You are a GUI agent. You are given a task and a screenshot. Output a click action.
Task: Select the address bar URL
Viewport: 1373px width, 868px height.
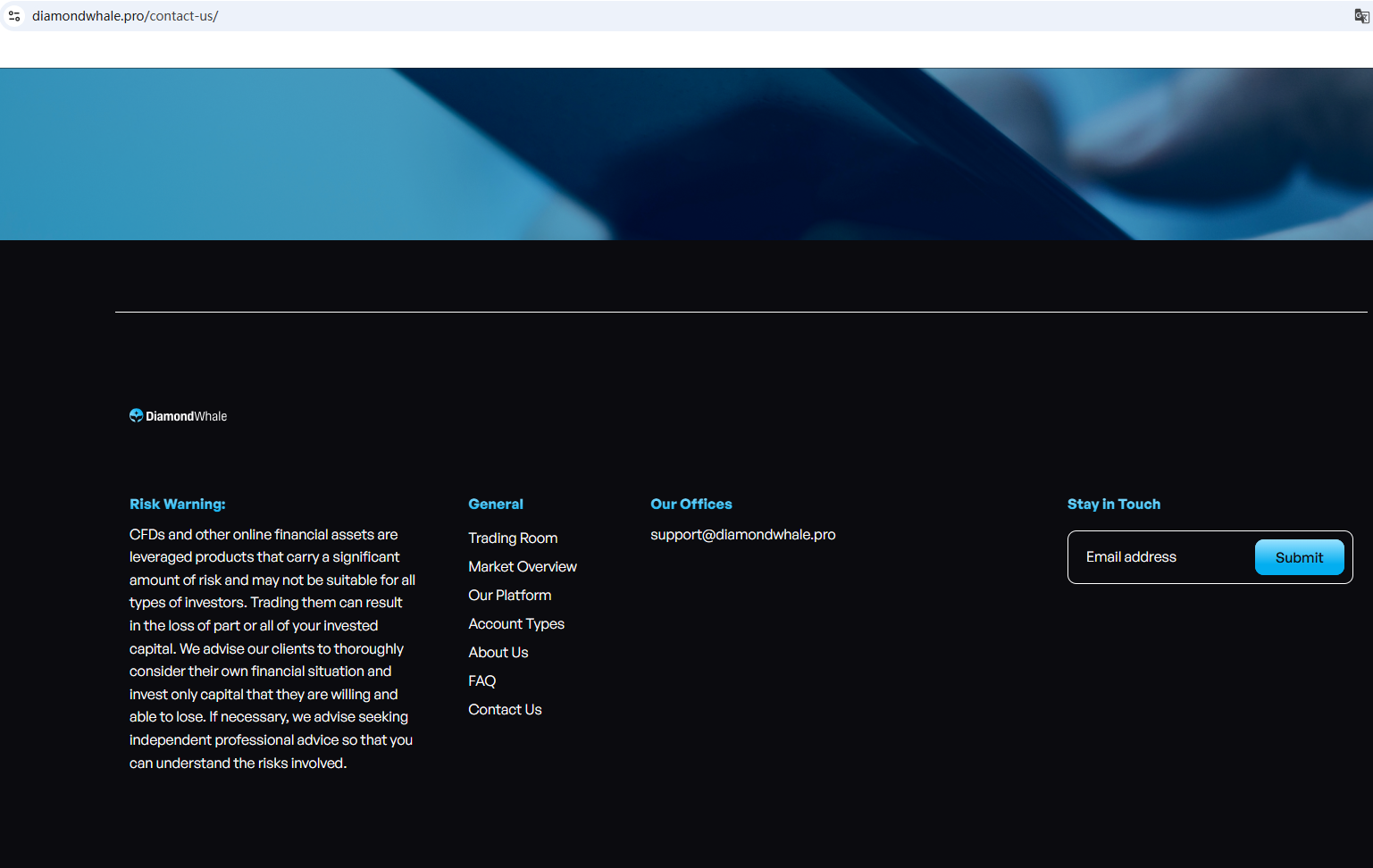click(x=125, y=16)
